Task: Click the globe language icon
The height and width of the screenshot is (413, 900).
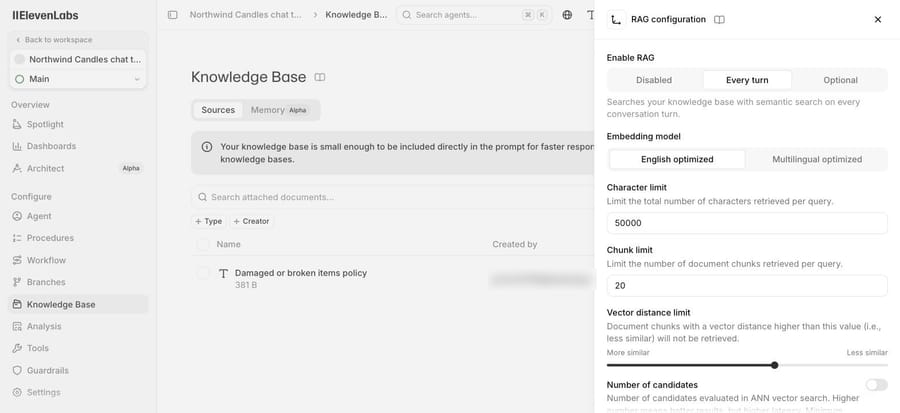Action: [567, 15]
